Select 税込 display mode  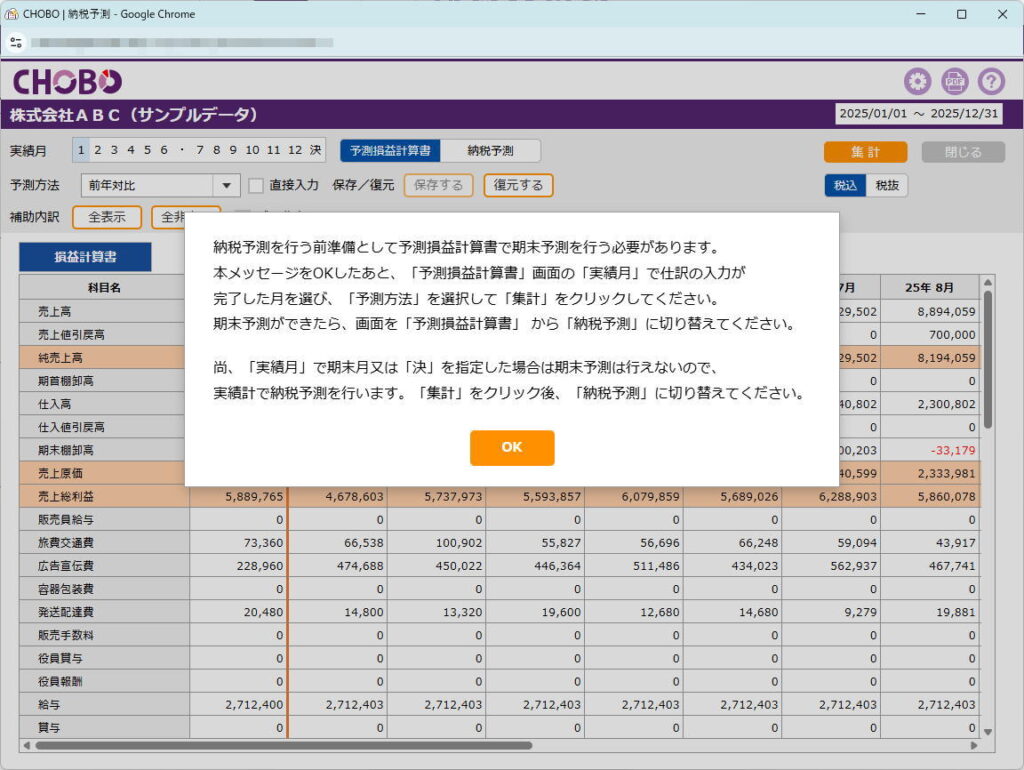pyautogui.click(x=845, y=185)
